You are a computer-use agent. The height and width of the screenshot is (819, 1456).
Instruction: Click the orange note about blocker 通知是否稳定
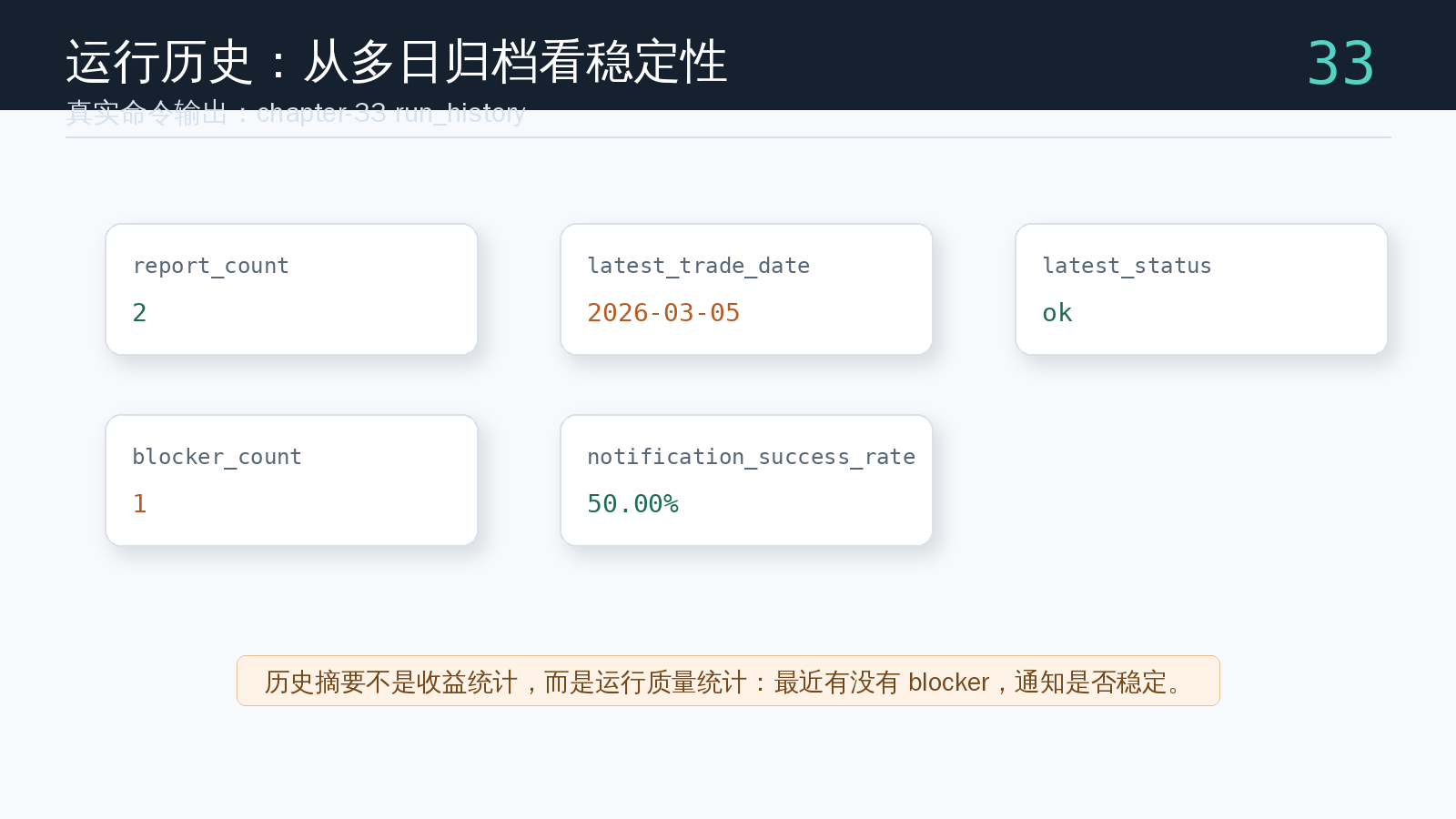point(728,681)
